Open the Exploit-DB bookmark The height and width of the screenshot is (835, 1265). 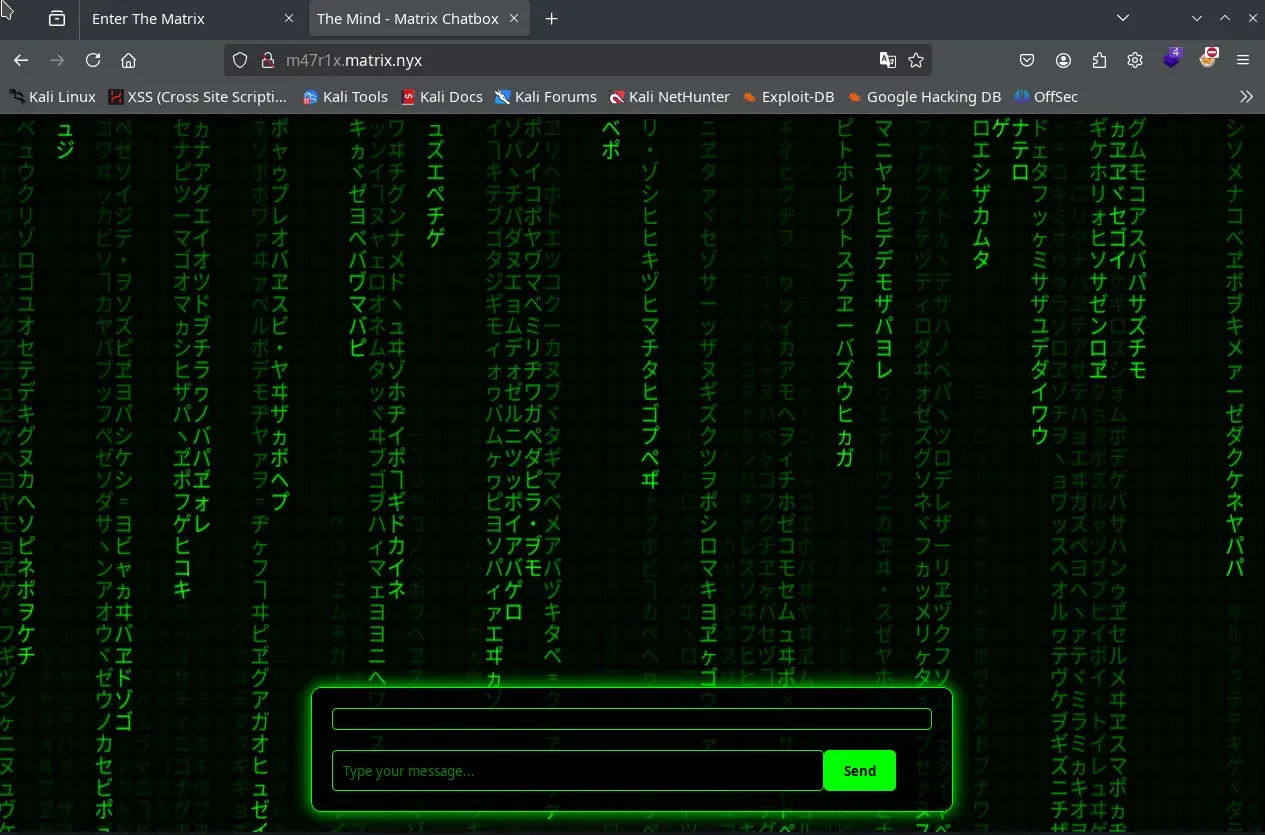[788, 97]
